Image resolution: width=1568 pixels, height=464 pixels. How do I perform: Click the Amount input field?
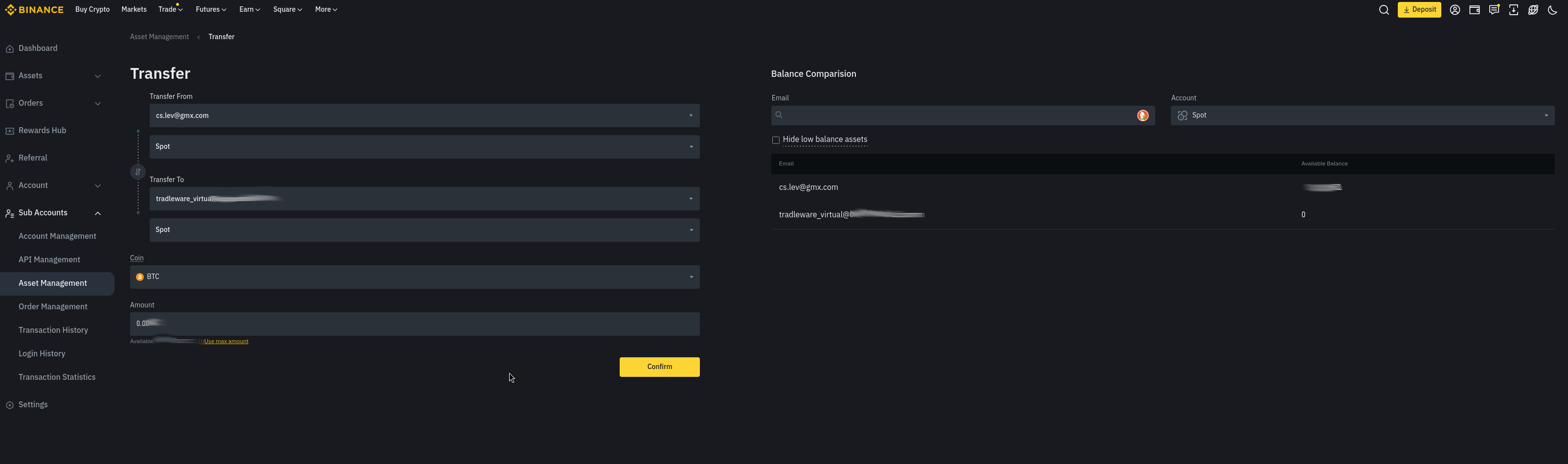point(415,324)
